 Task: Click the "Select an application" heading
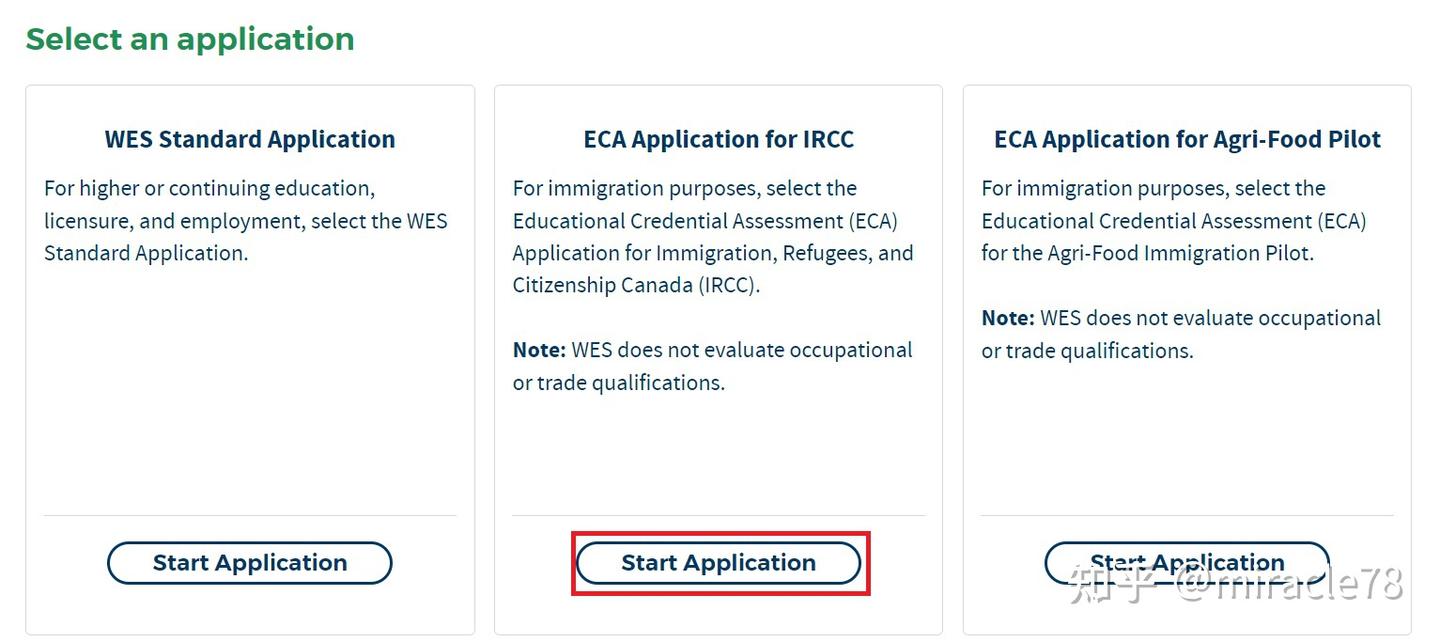tap(190, 39)
